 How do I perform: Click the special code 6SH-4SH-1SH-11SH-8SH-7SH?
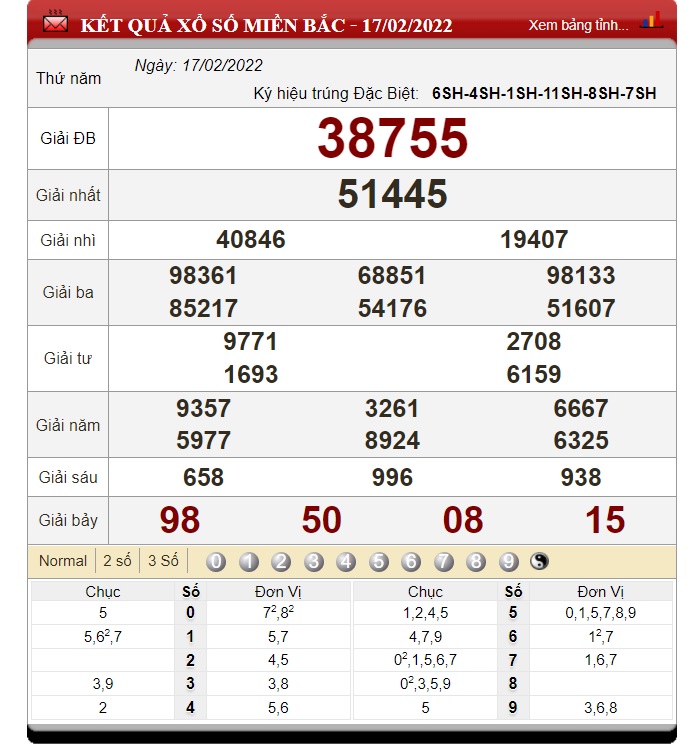tap(544, 93)
